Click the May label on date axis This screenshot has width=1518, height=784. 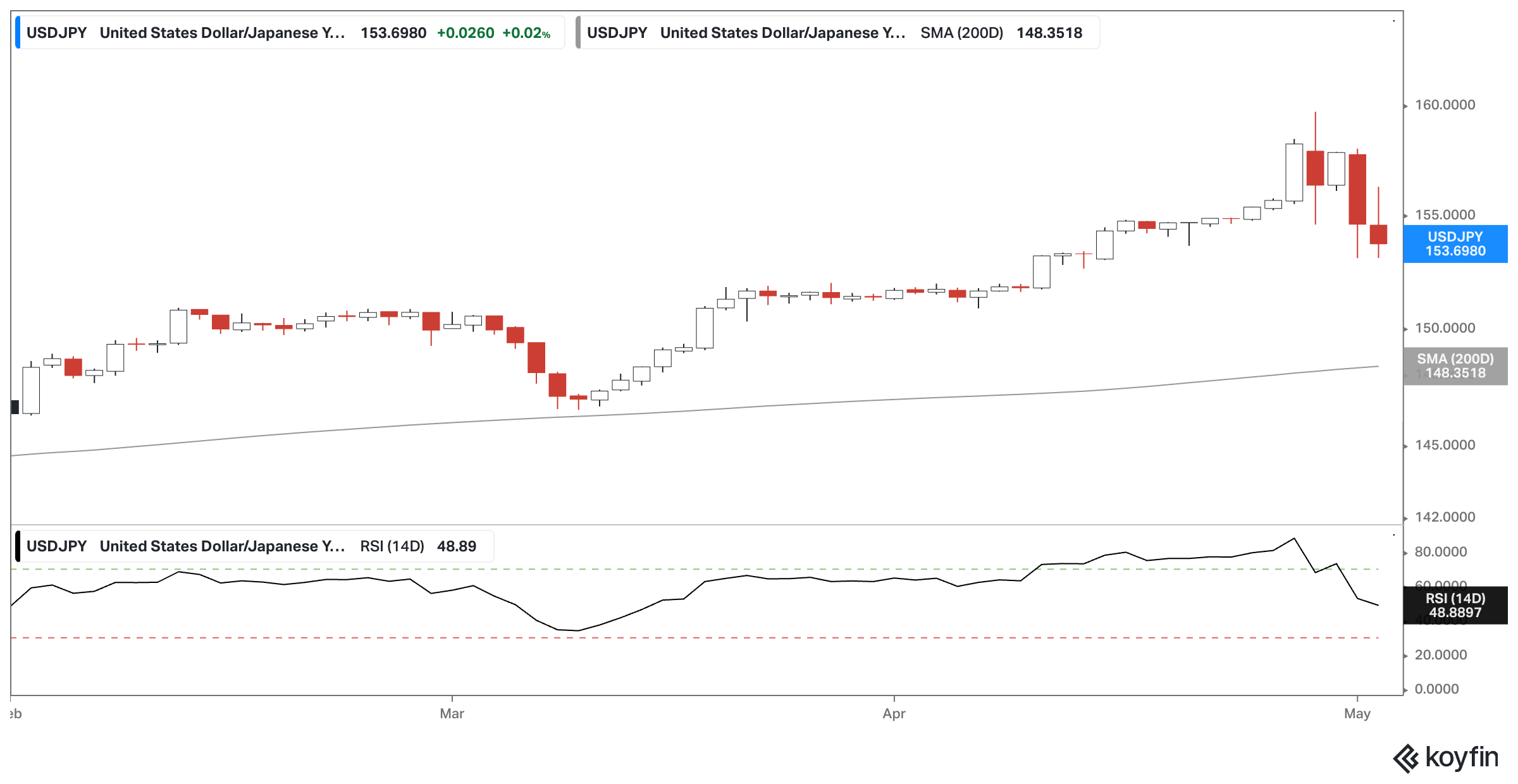coord(1357,714)
